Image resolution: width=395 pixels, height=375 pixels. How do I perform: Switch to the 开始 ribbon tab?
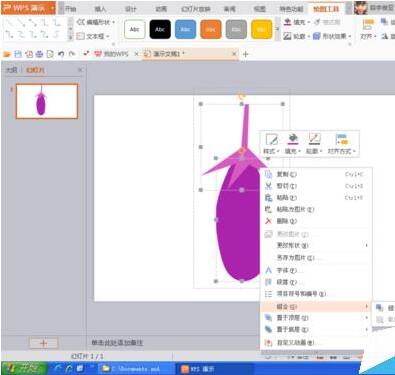[x=70, y=9]
